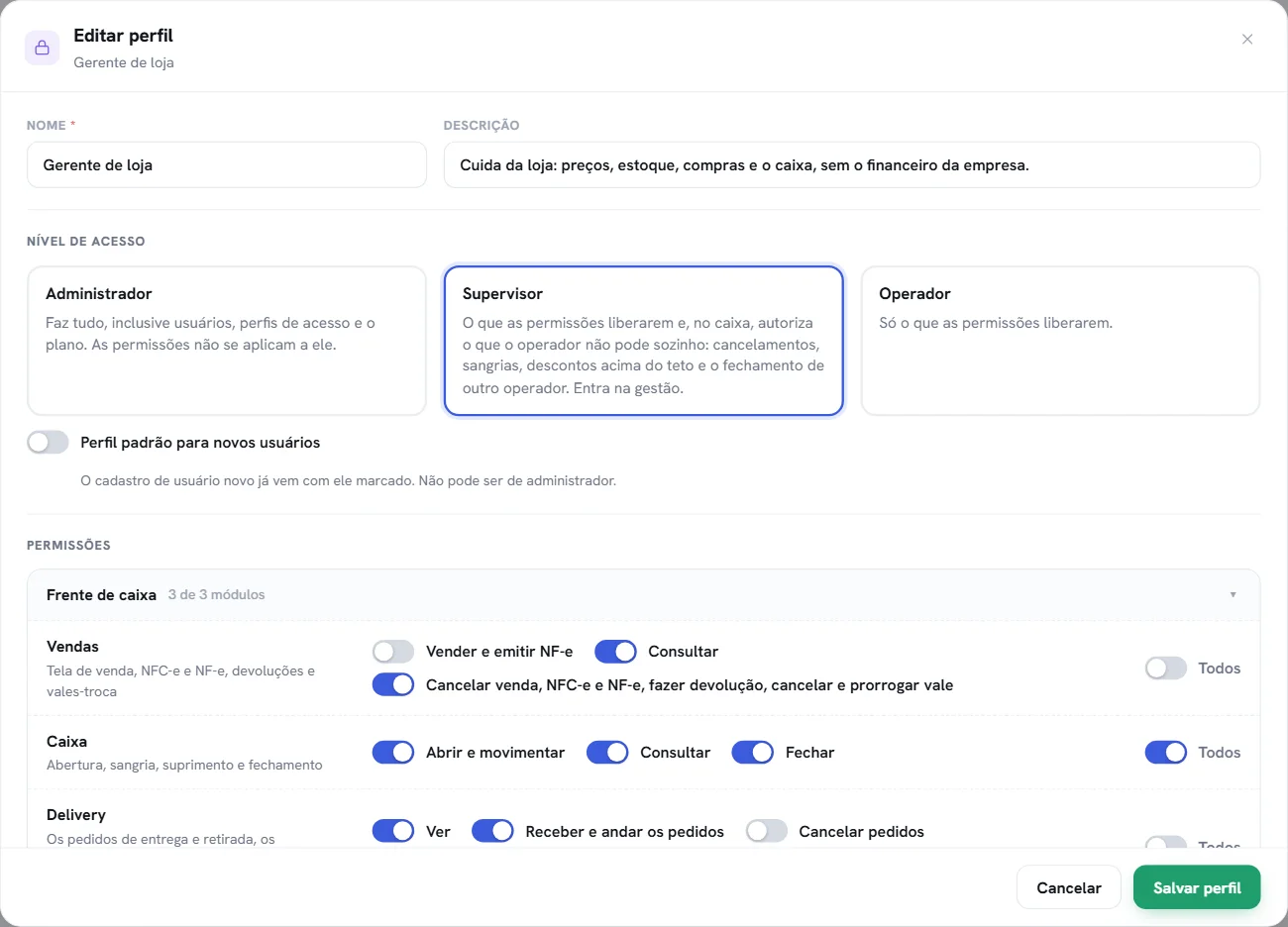Switch off the Caixa Fechar permission
The width and height of the screenshot is (1288, 927).
click(x=753, y=753)
